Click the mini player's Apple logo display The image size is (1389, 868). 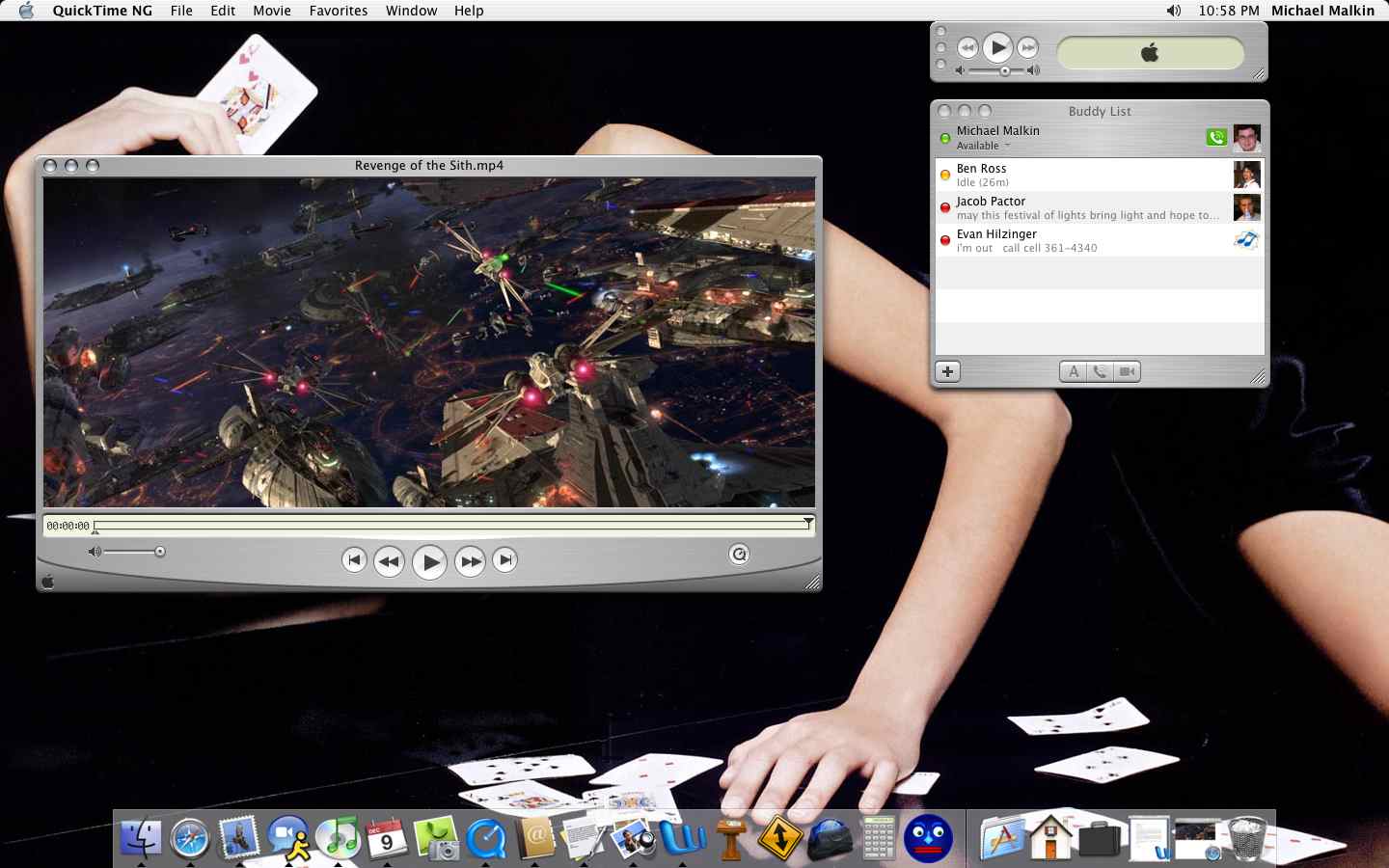coord(1150,53)
